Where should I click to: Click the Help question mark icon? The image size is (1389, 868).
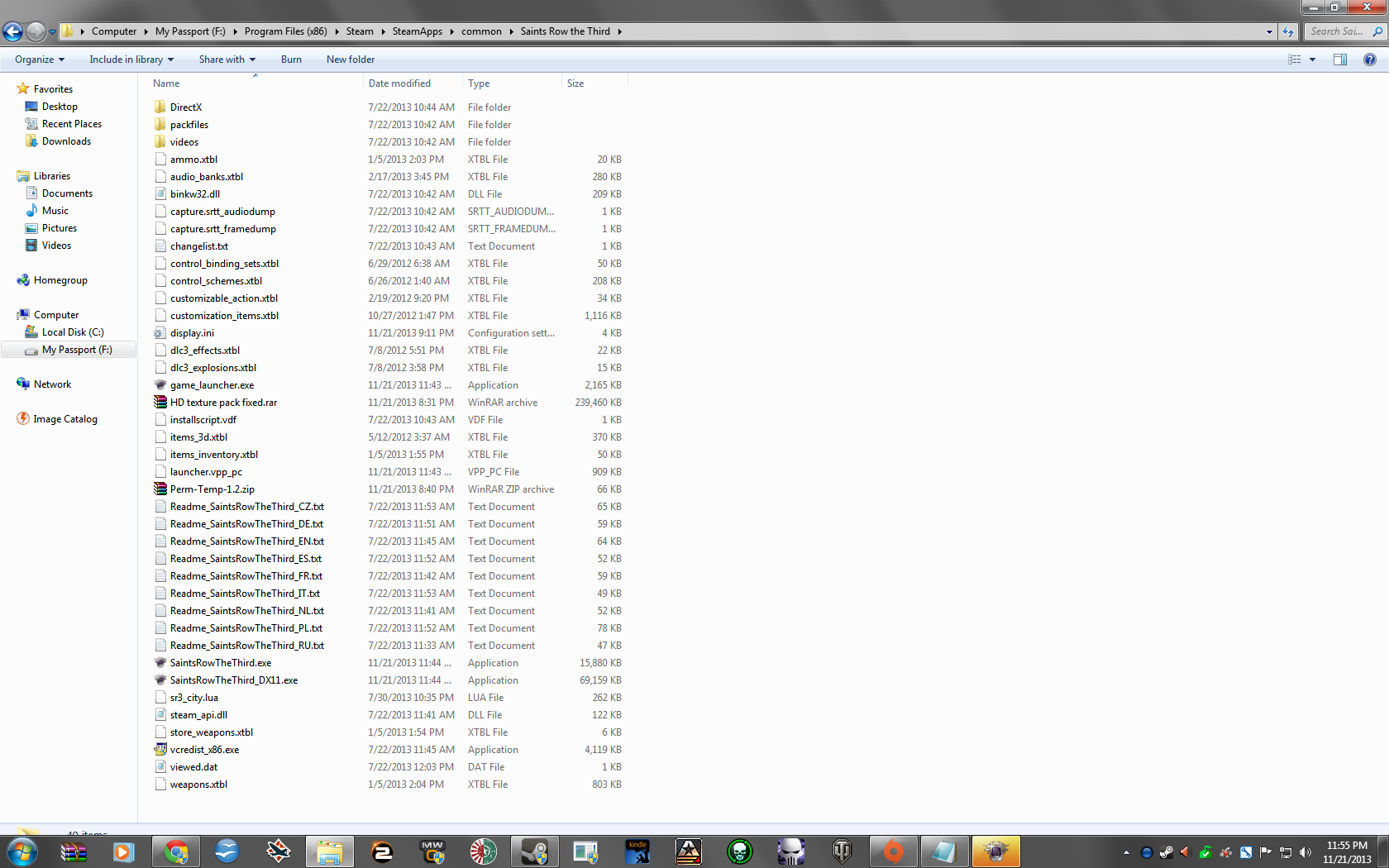(x=1370, y=60)
